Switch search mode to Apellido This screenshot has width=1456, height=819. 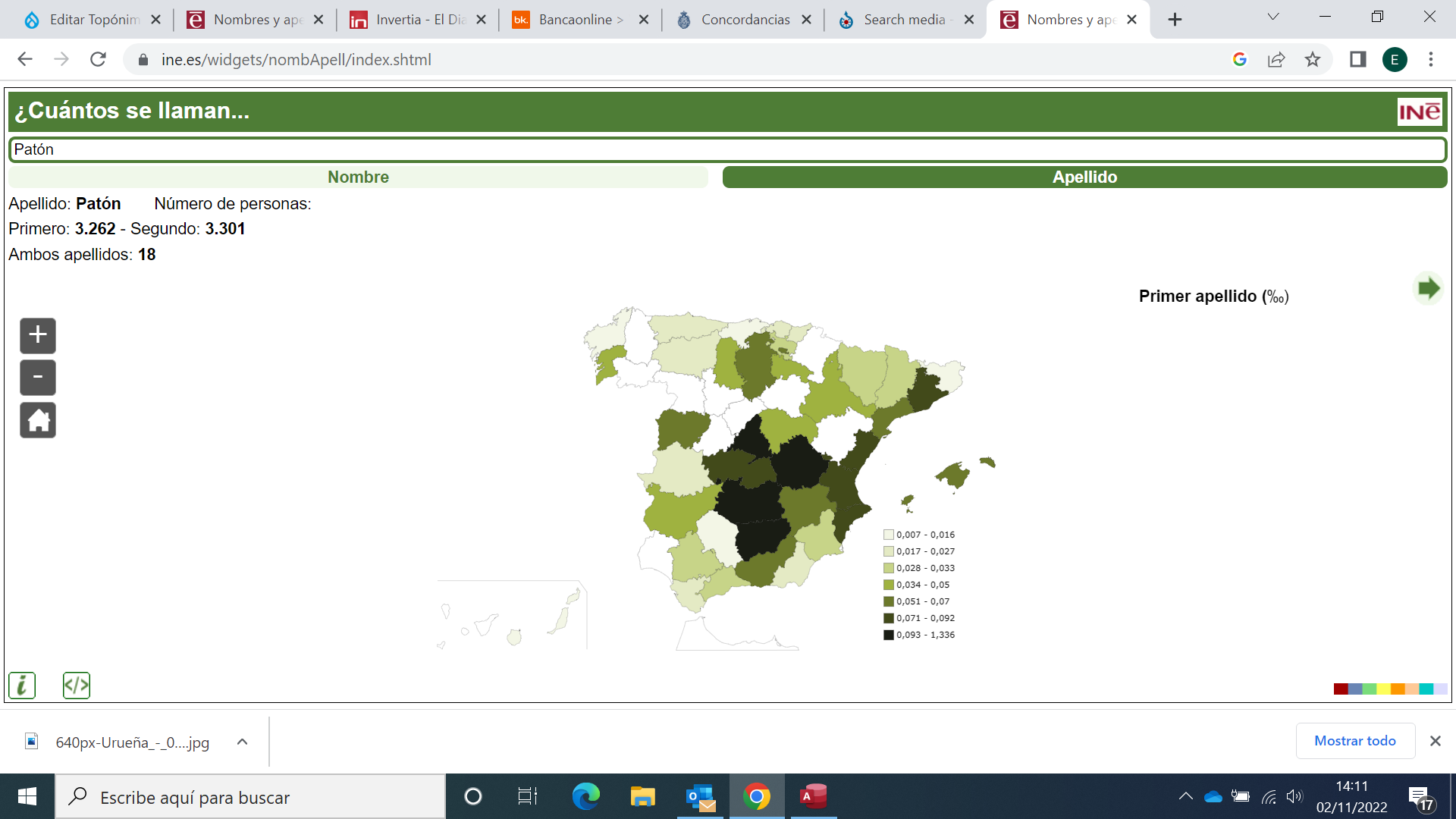click(x=1084, y=177)
